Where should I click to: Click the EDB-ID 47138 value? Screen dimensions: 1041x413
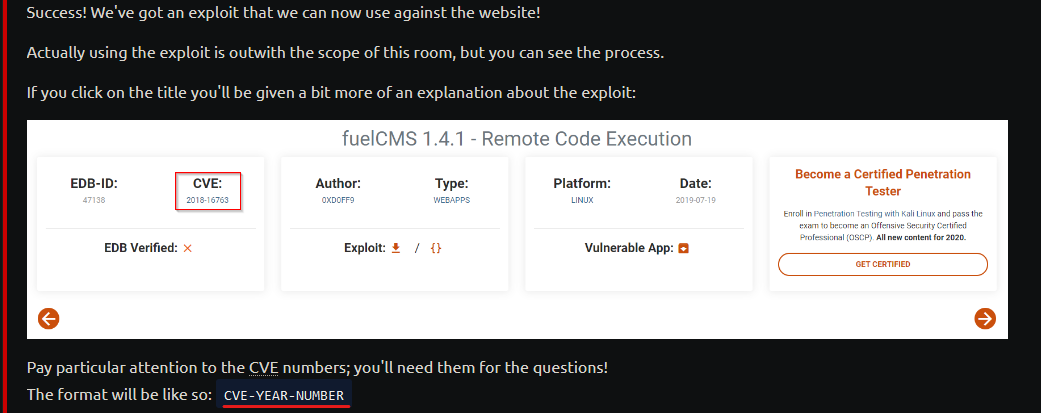[94, 200]
